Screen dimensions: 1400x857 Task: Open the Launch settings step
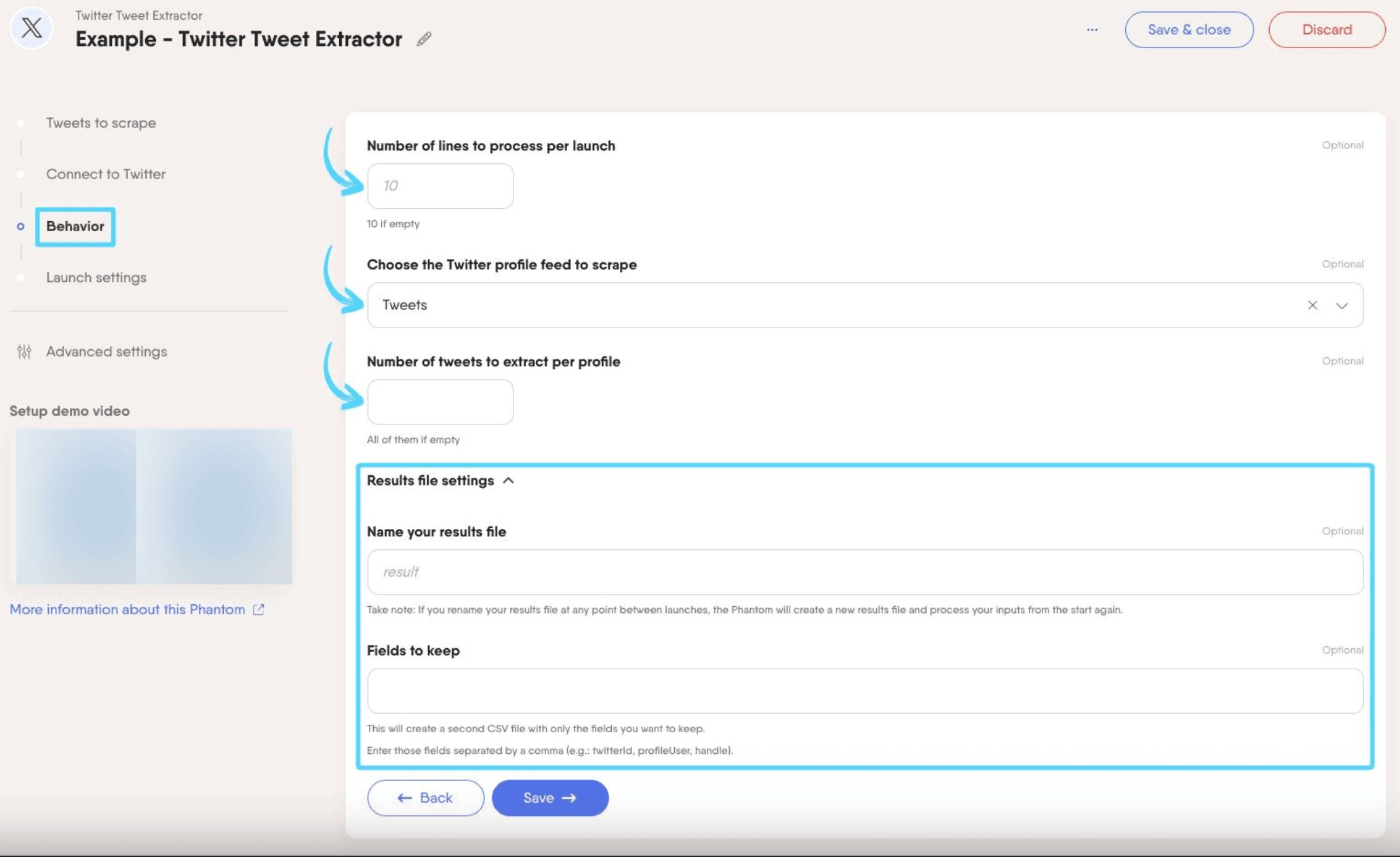96,277
